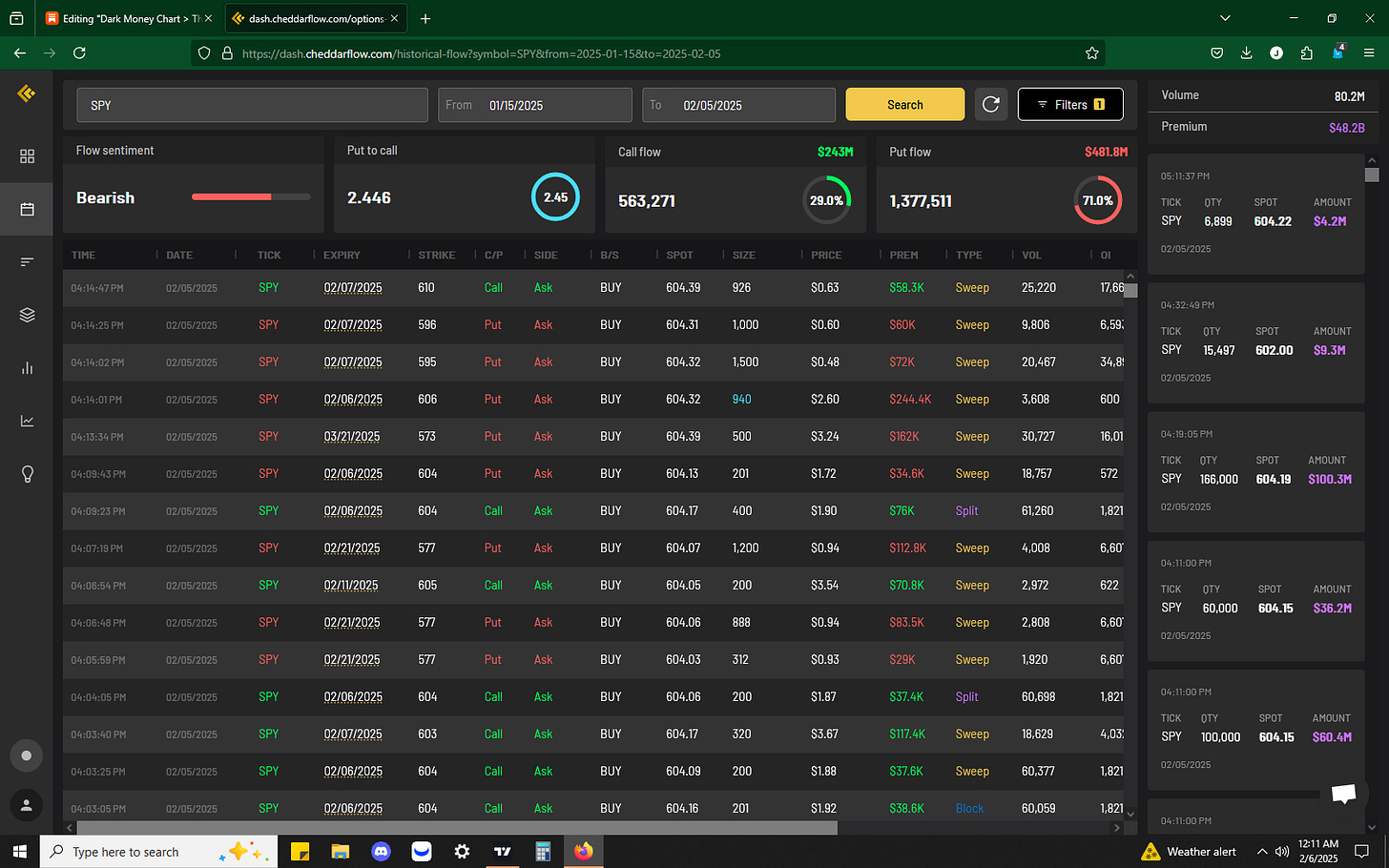Open Settings gear in taskbar
This screenshot has height=868, width=1389.
pyautogui.click(x=462, y=851)
